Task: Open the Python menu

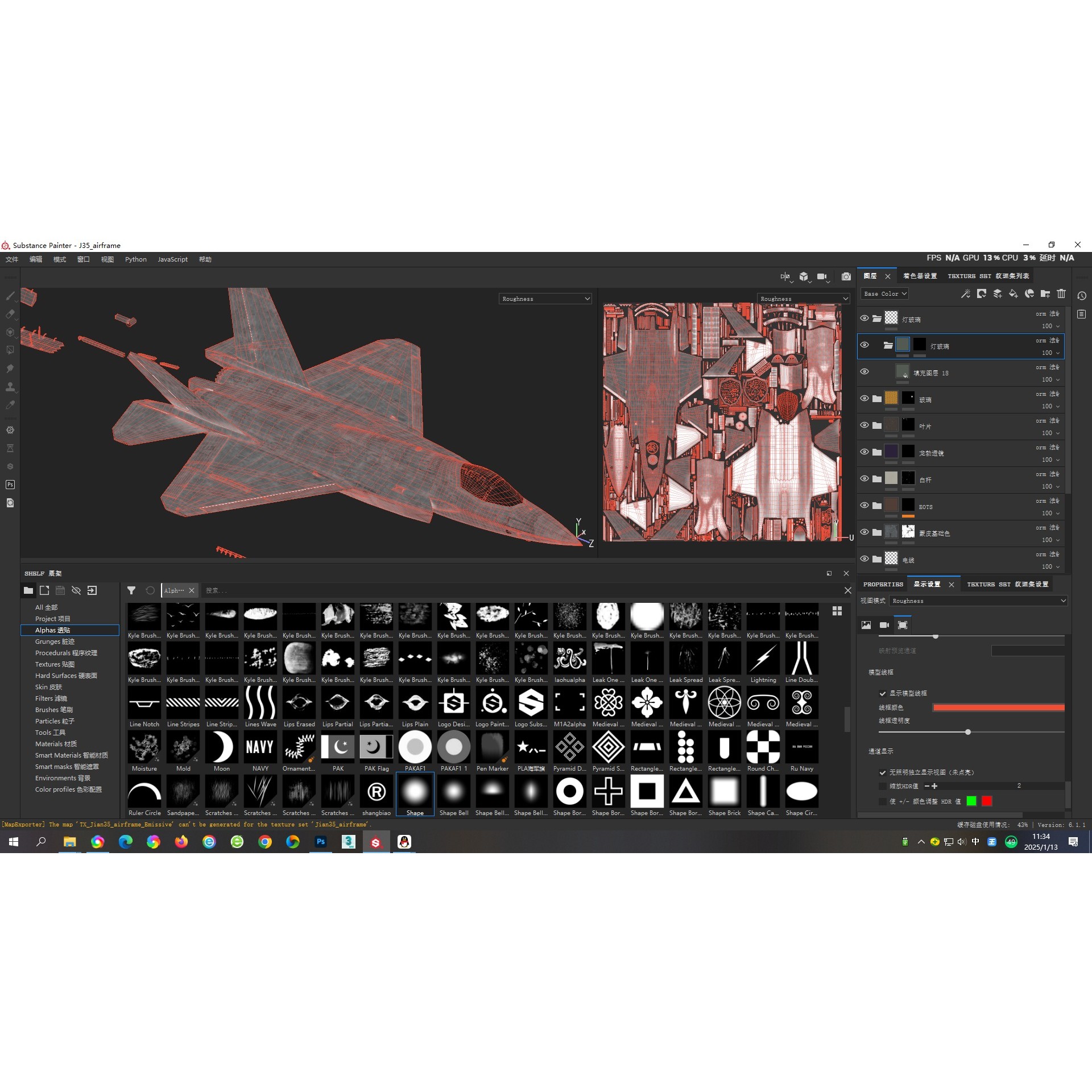Action: click(135, 259)
